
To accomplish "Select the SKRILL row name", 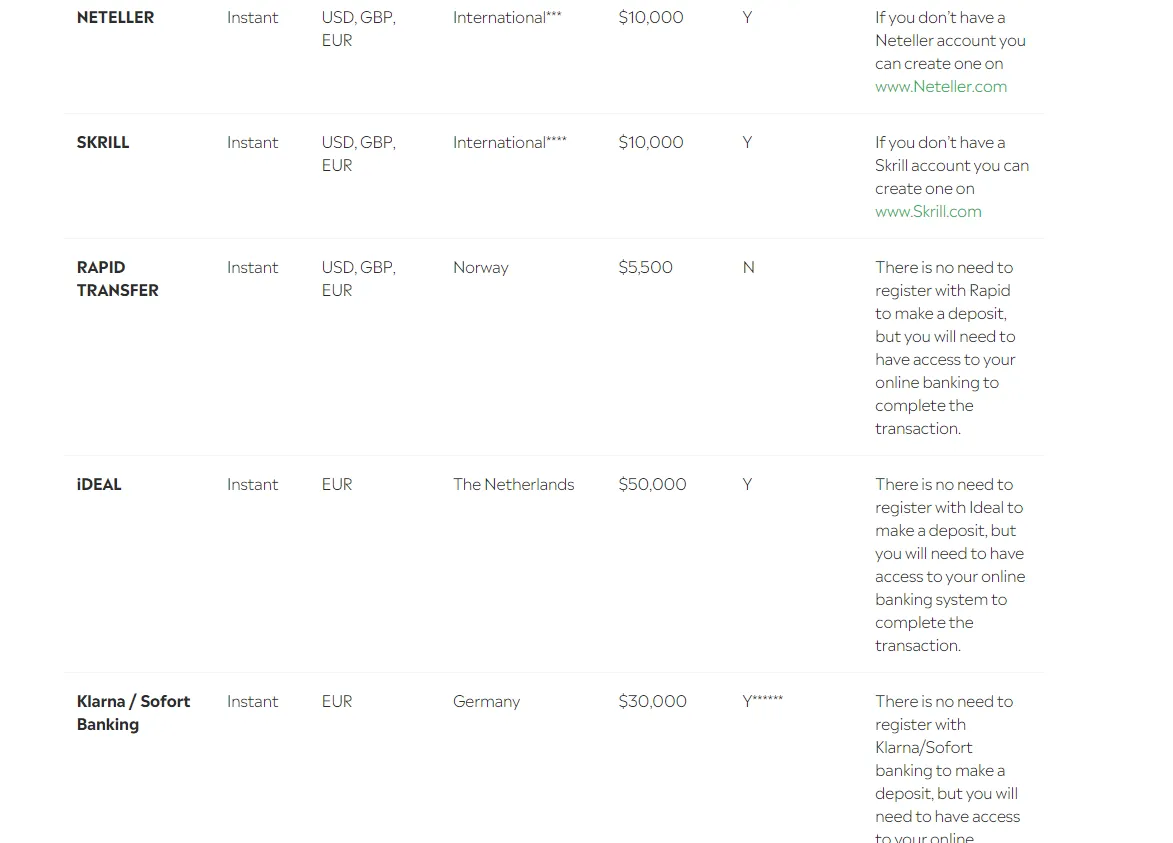I will 102,142.
